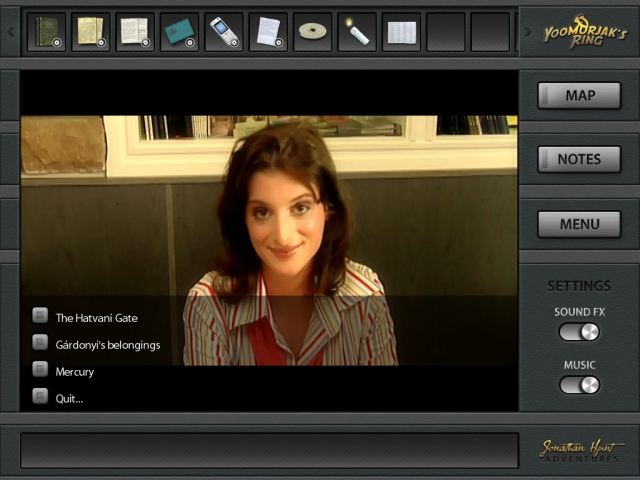Click the Menu button
This screenshot has width=640, height=480.
click(579, 224)
